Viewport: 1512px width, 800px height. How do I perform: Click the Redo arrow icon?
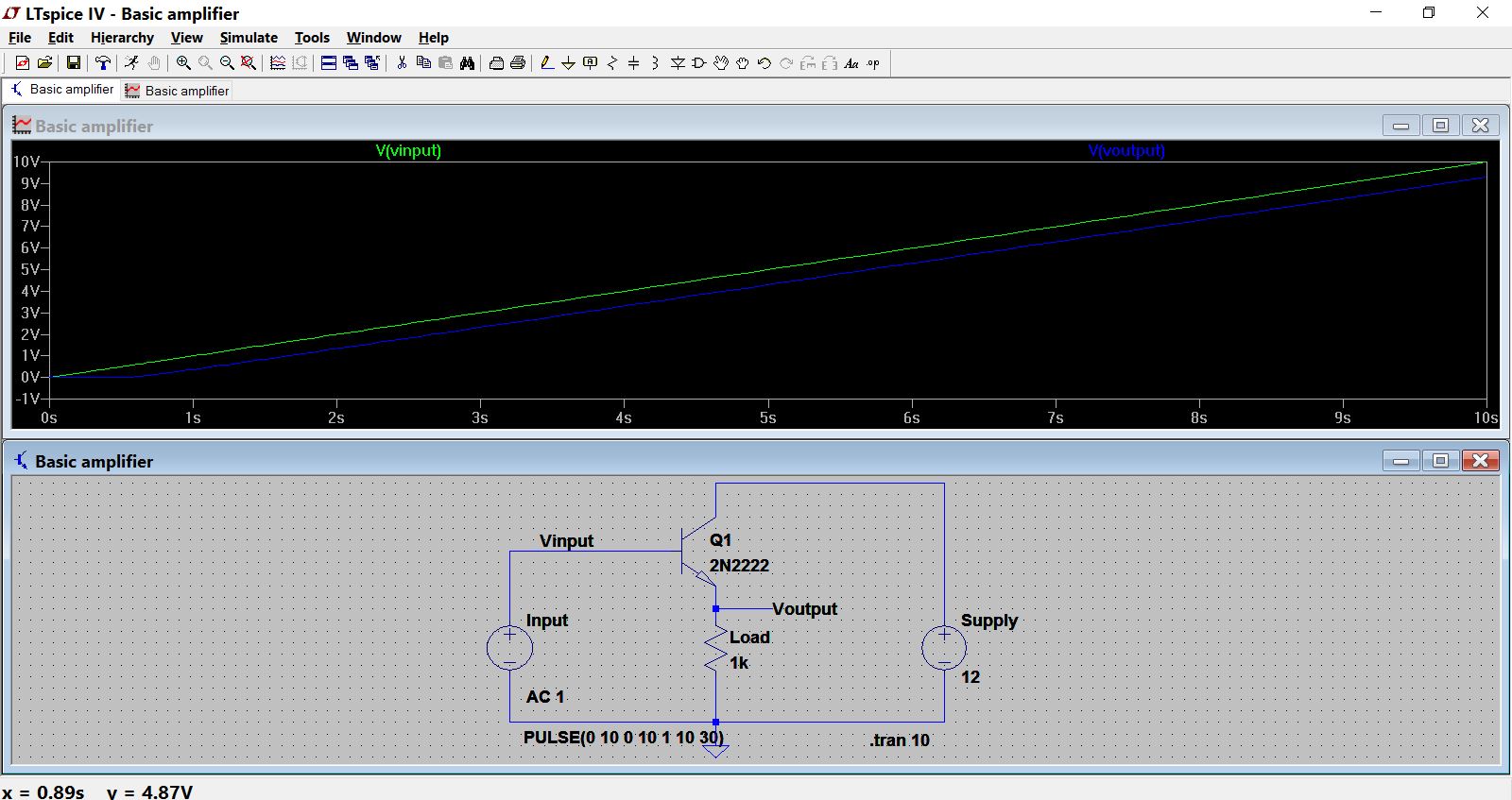786,63
